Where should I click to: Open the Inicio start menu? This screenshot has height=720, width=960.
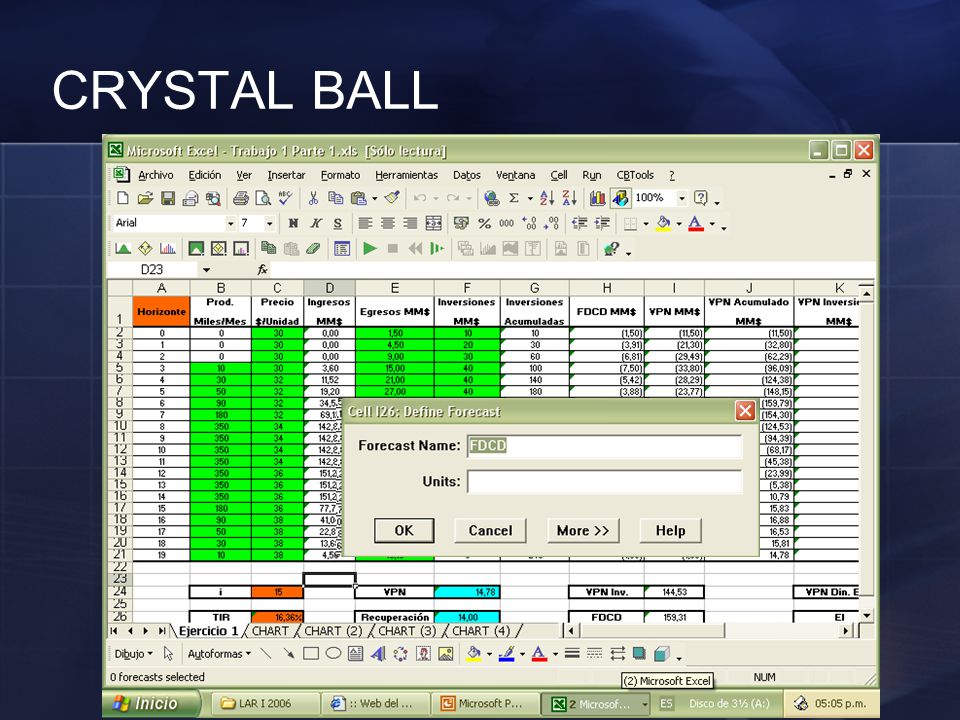click(151, 704)
